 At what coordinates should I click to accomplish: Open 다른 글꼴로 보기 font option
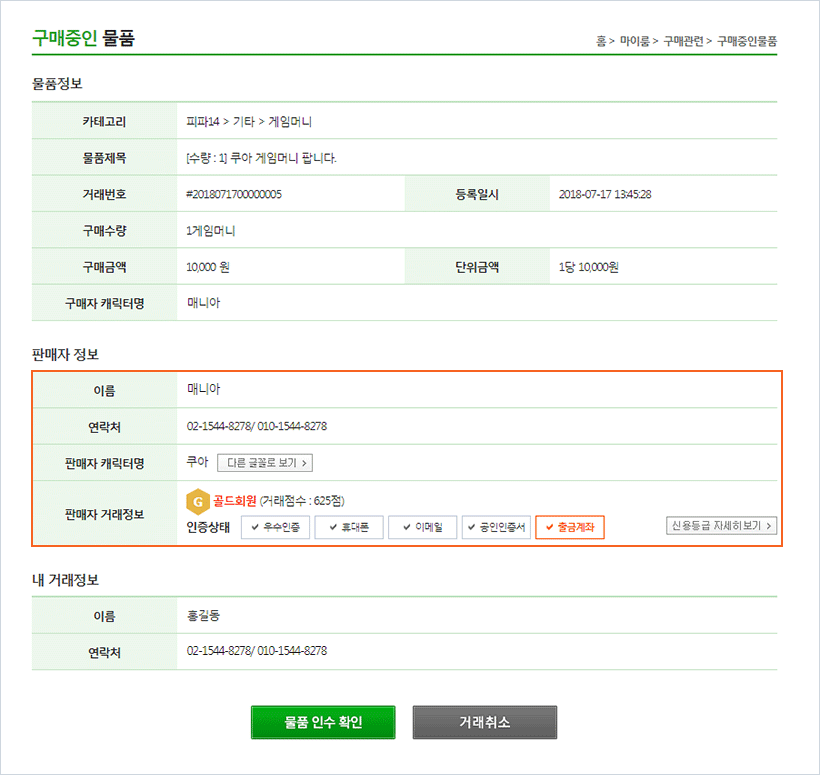[265, 463]
